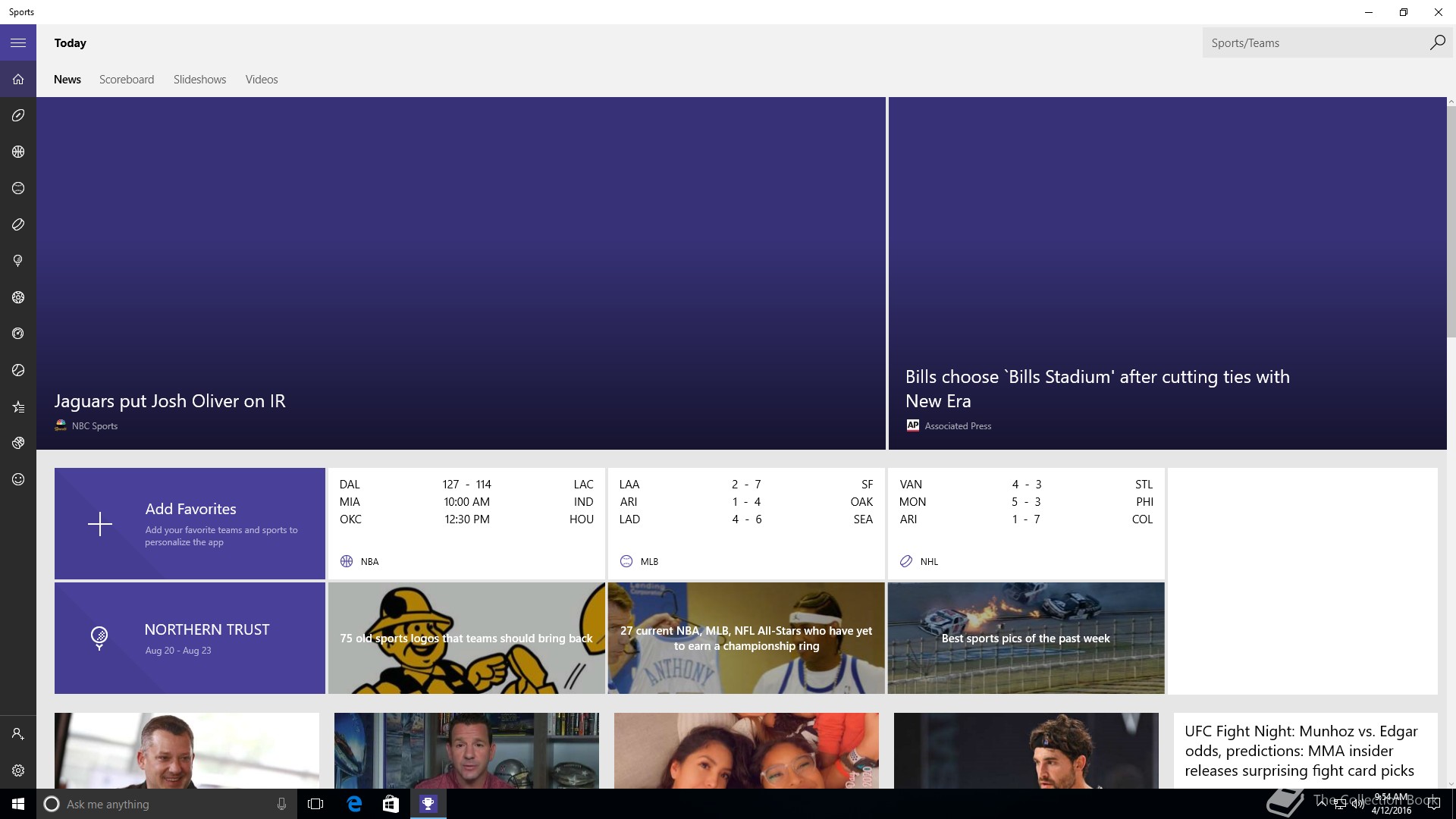Viewport: 1456px width, 819px height.
Task: Click the MLB baseball league icon
Action: [626, 561]
